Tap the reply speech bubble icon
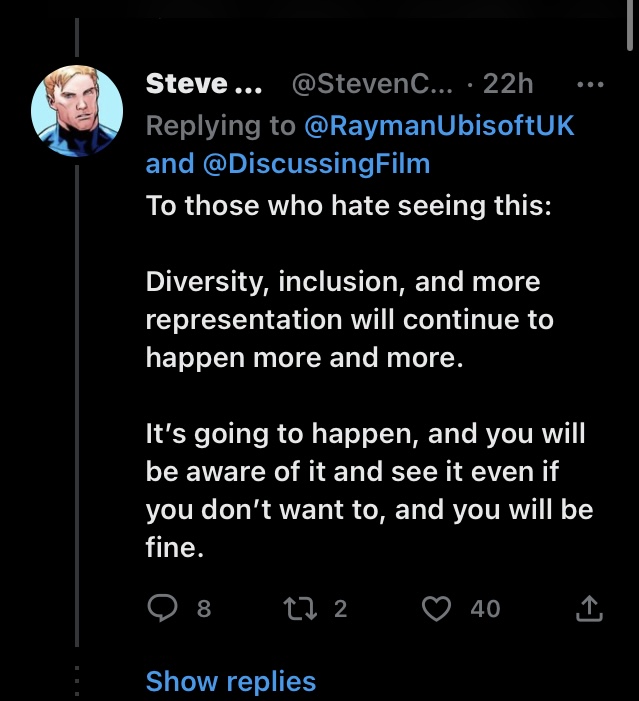639x701 pixels. pos(162,608)
